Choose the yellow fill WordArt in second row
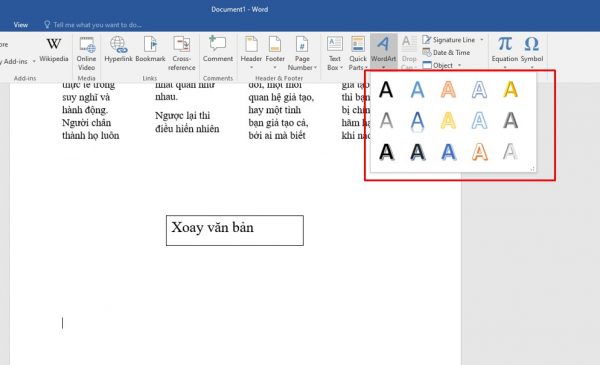This screenshot has height=365, width=600. pos(448,121)
